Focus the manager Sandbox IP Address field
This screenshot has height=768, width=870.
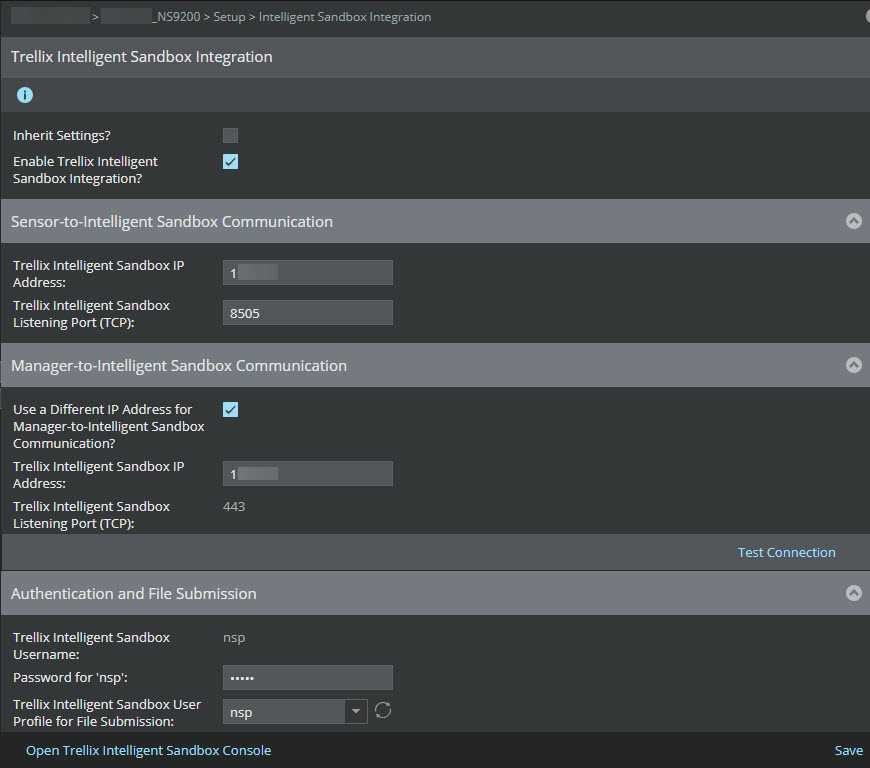[308, 473]
